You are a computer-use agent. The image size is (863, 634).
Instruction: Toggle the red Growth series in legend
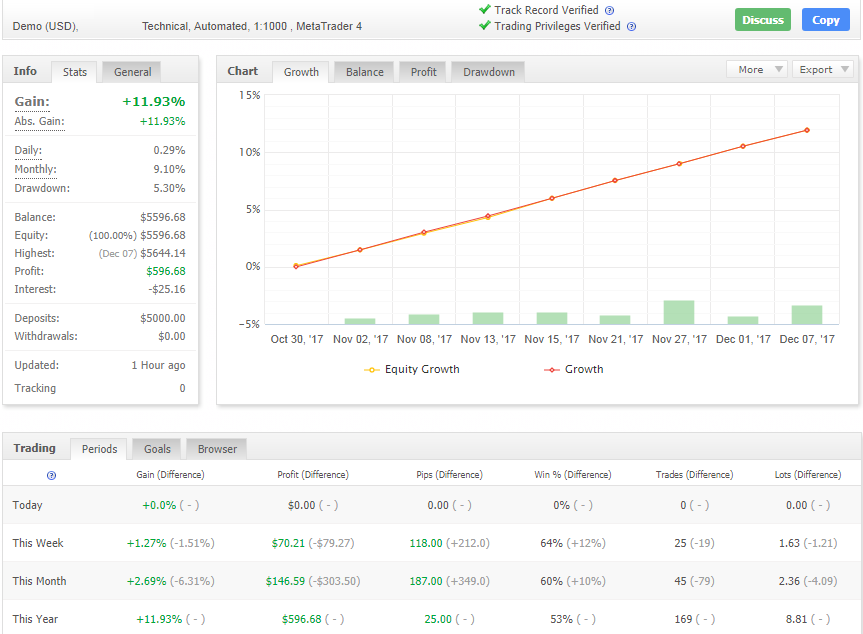573,369
